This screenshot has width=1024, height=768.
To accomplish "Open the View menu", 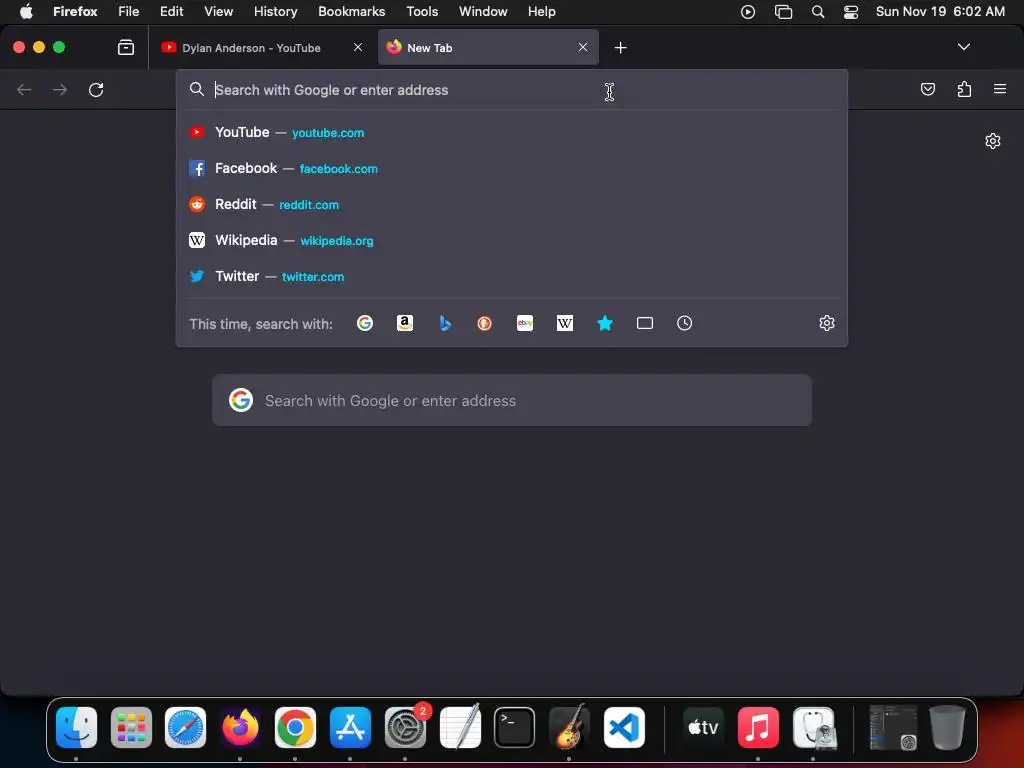I will 218,12.
